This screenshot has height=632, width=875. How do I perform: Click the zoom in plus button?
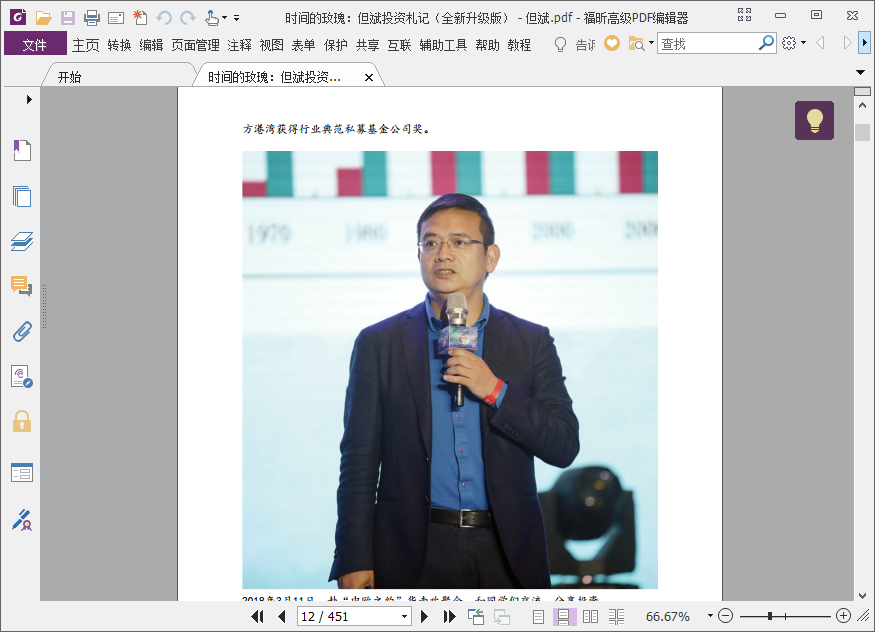pyautogui.click(x=844, y=616)
